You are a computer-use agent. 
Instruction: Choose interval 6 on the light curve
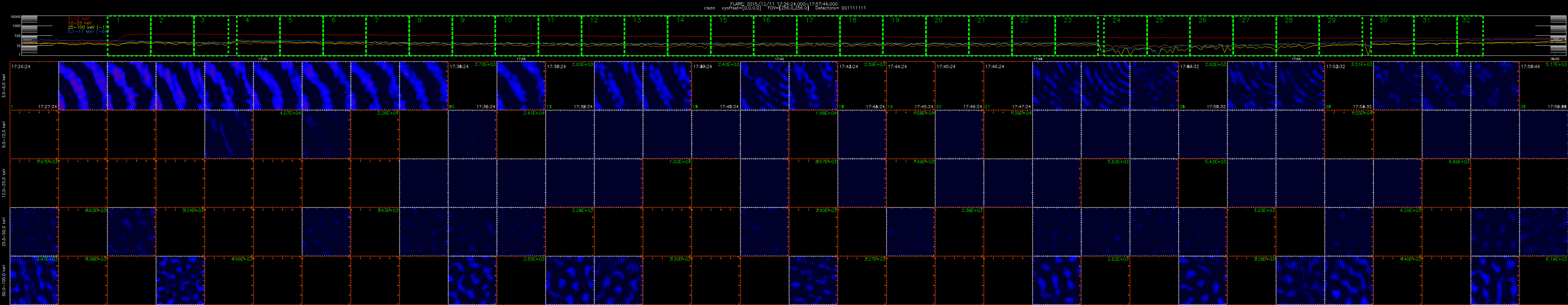[344, 37]
